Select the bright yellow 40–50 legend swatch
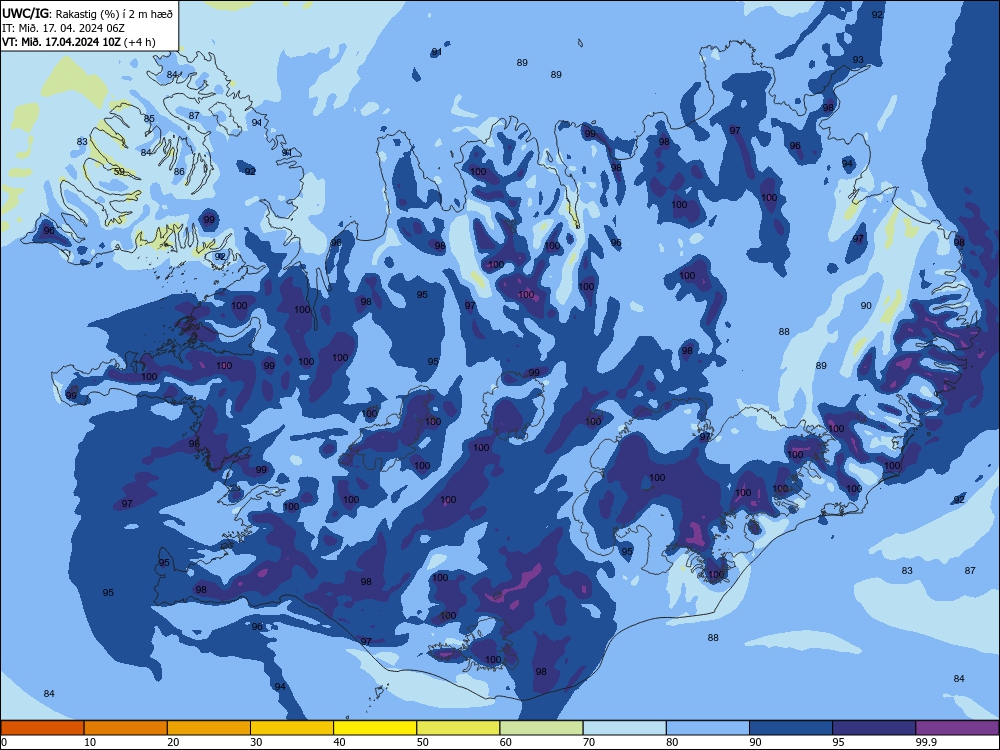Image resolution: width=1000 pixels, height=750 pixels. pos(375,728)
